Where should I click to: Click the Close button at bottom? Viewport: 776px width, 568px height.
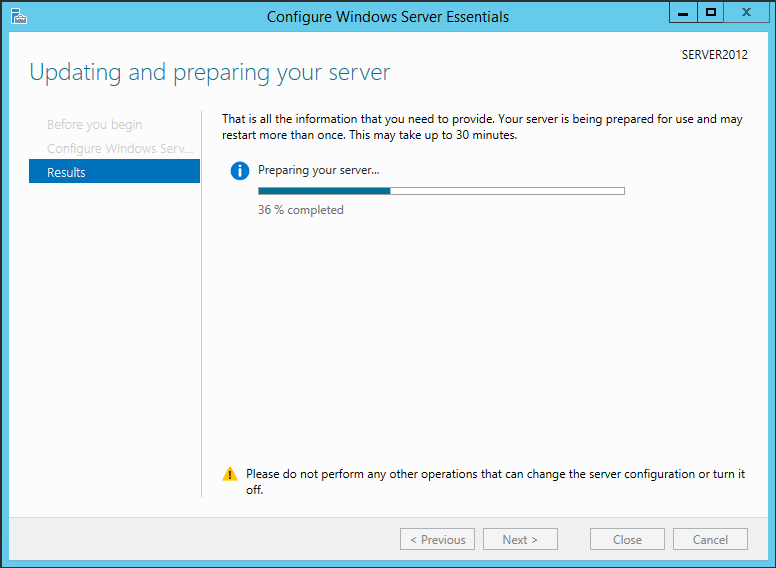627,539
